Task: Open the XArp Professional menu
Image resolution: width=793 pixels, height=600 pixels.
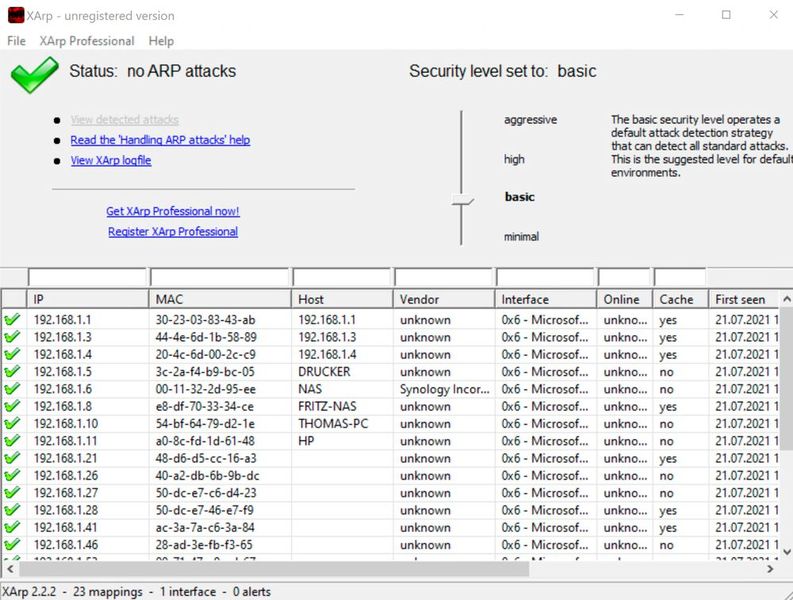Action: [87, 41]
